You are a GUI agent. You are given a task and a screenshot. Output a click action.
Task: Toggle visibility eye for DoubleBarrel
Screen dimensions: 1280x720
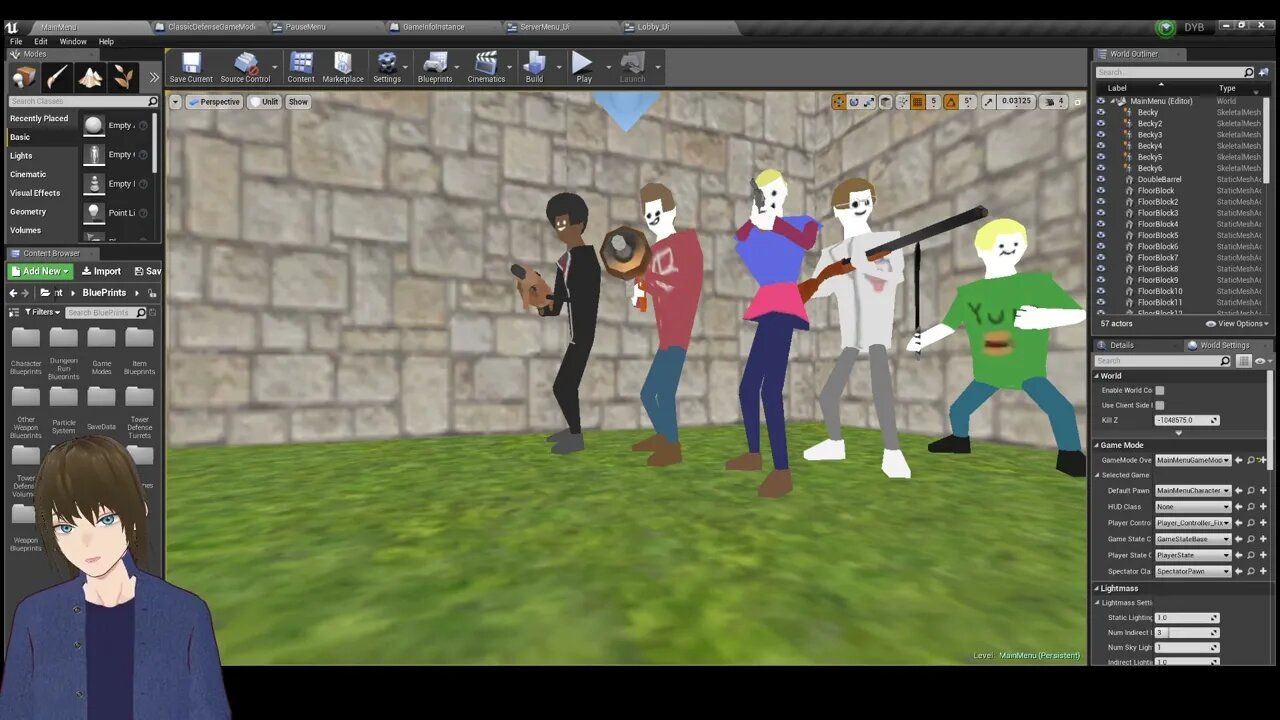coord(1101,179)
